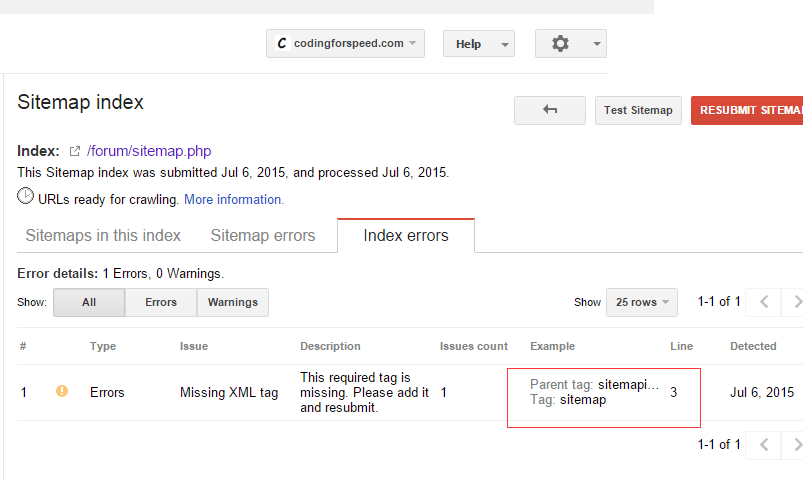Filter list to Errors only
803x482 pixels.
[161, 302]
